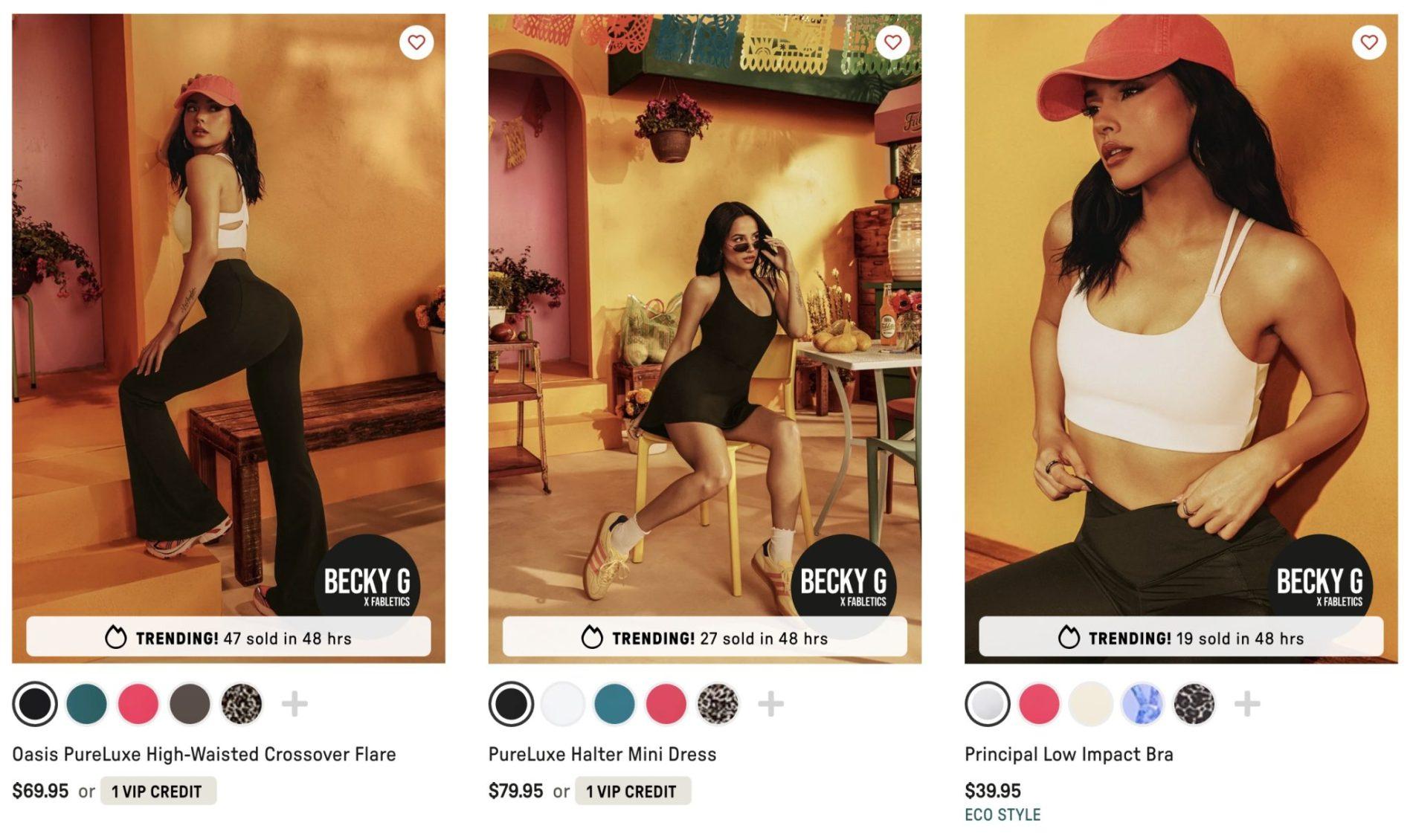The height and width of the screenshot is (840, 1413).
Task: Favorite the PureLuxe Halter Mini Dress heart
Action: click(892, 42)
